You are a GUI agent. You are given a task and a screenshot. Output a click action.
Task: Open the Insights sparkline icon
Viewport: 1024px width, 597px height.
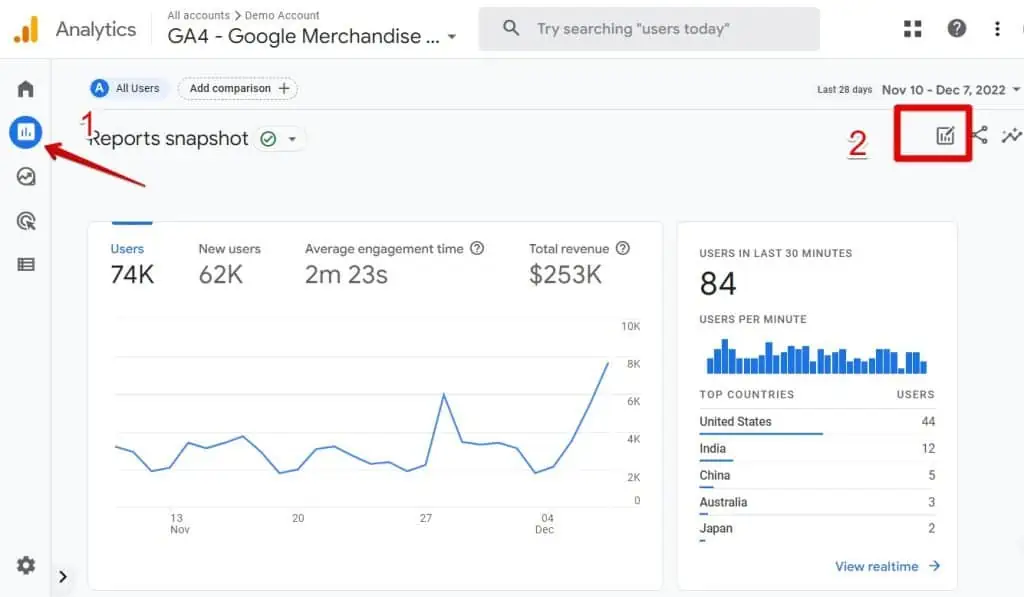coord(1012,135)
